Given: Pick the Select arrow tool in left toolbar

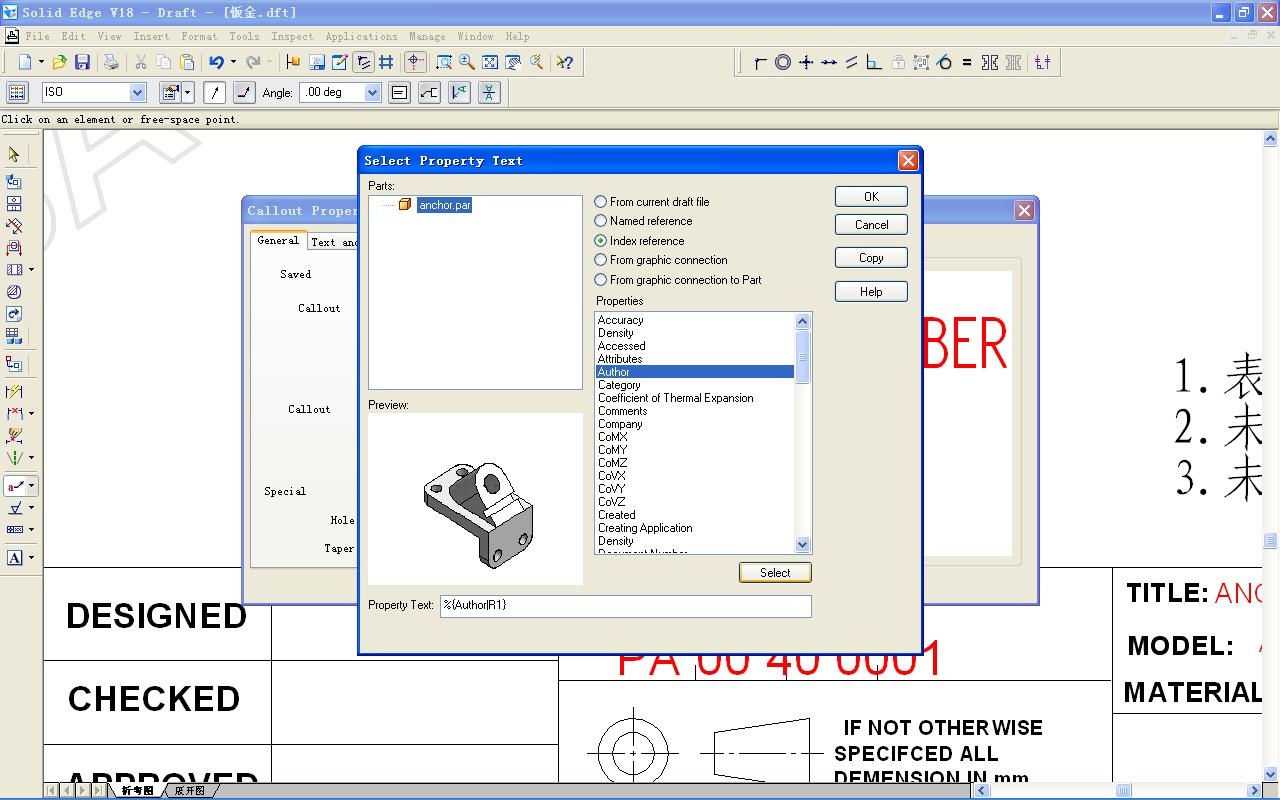Looking at the screenshot, I should (x=14, y=155).
